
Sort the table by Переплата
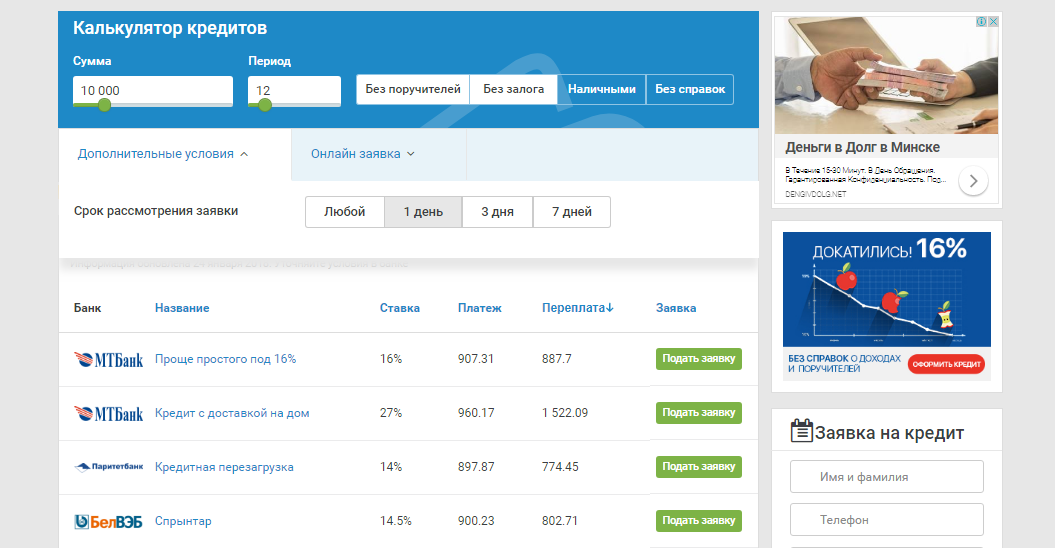point(578,308)
